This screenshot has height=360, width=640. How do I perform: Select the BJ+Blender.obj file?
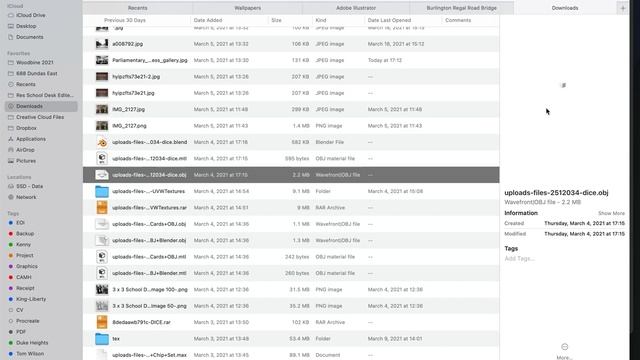291,240
